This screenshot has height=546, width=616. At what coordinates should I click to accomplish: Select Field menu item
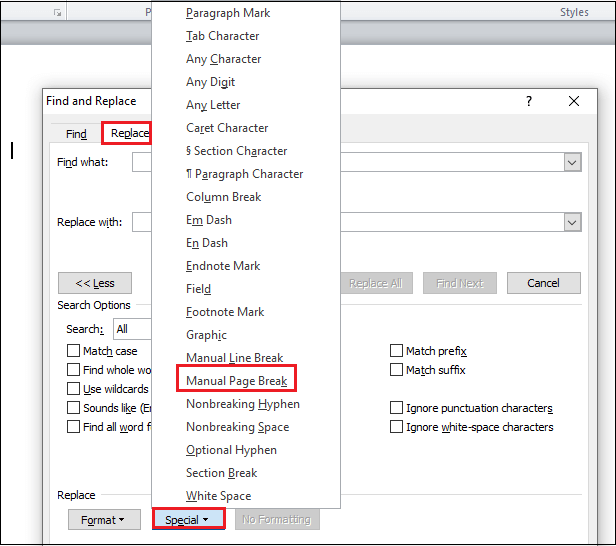246,289
